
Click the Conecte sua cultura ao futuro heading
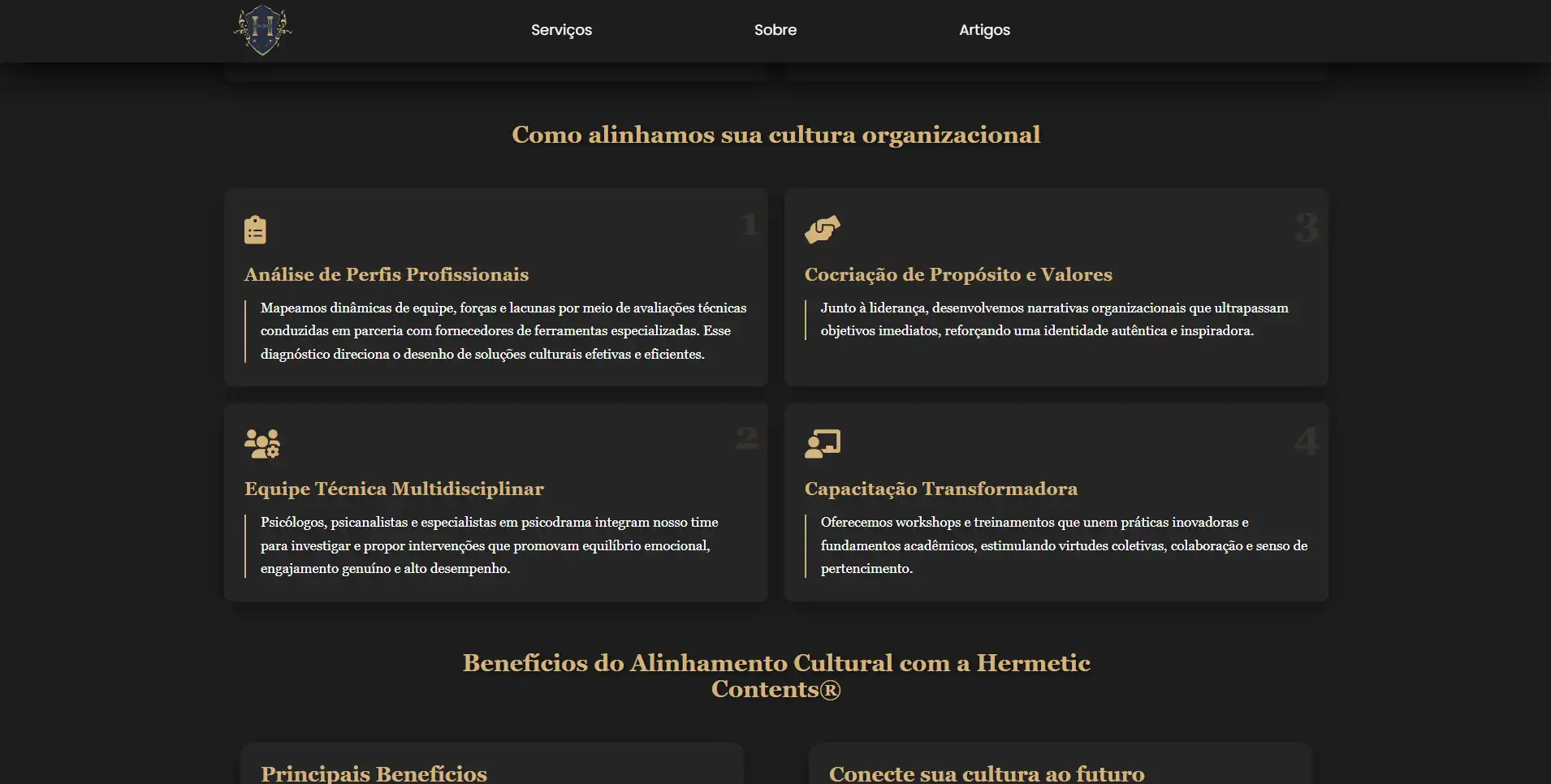point(987,773)
